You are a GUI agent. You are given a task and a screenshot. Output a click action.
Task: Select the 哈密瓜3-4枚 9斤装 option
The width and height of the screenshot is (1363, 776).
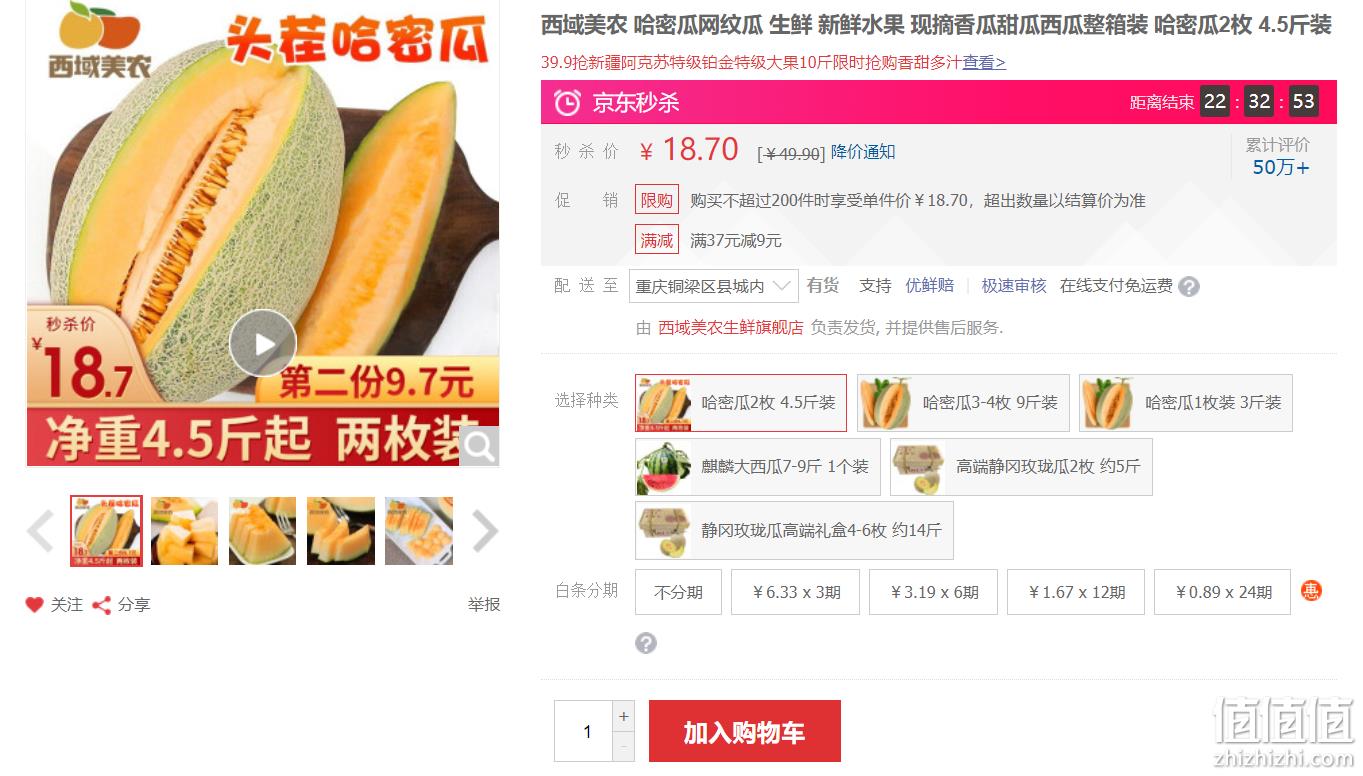[963, 403]
